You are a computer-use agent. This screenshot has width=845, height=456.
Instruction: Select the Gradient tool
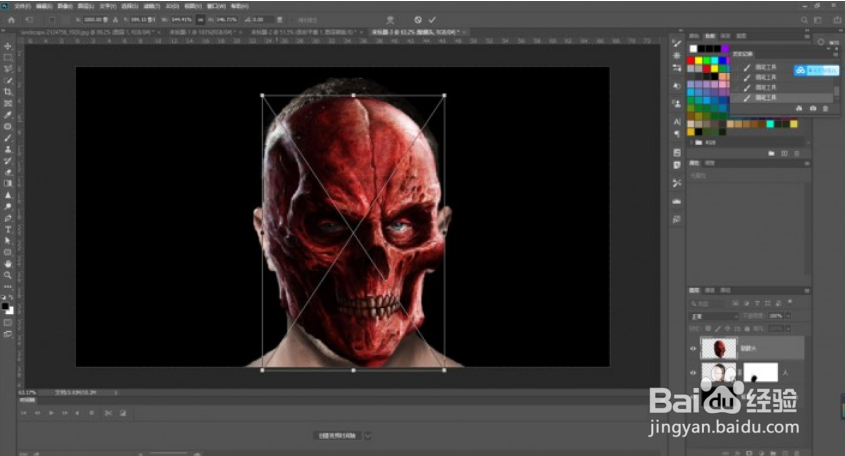point(8,184)
